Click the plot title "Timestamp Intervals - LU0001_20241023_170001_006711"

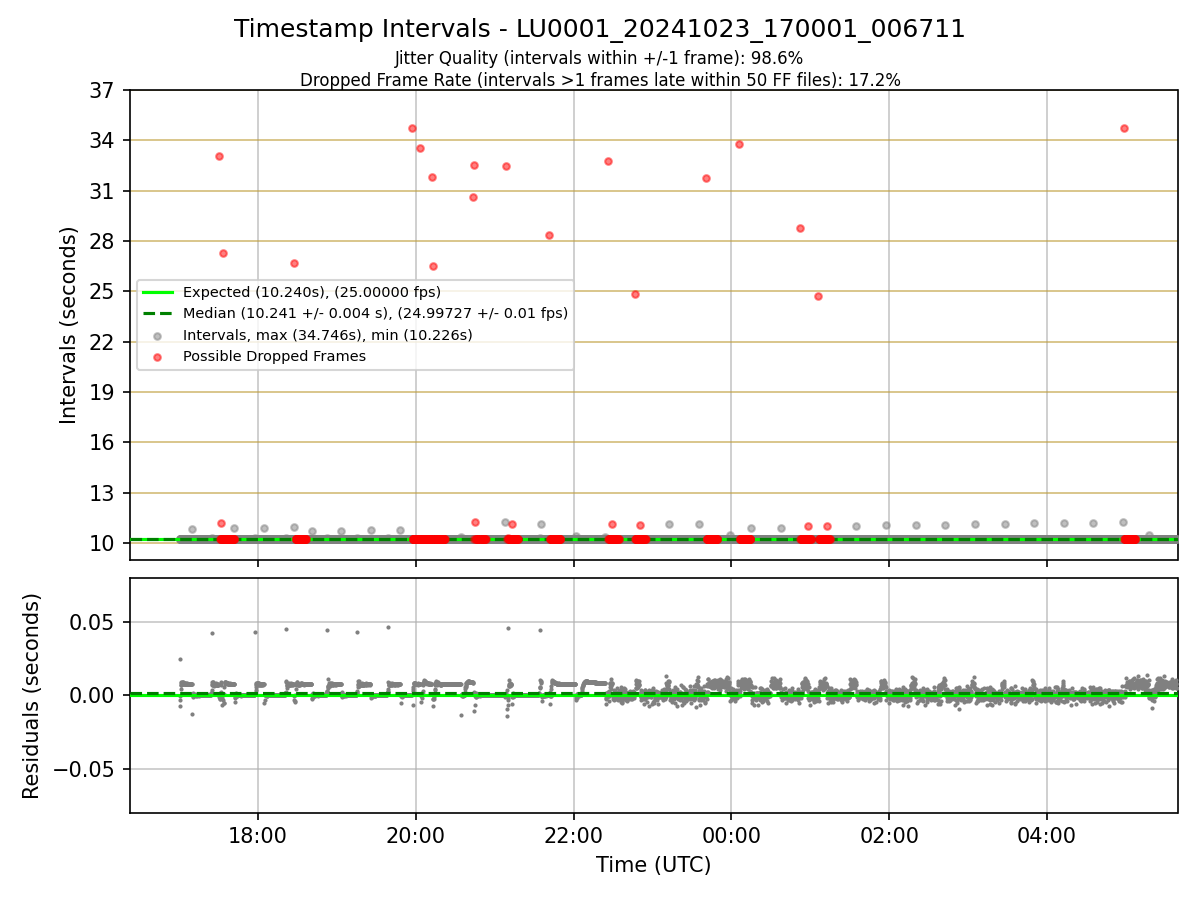[600, 29]
